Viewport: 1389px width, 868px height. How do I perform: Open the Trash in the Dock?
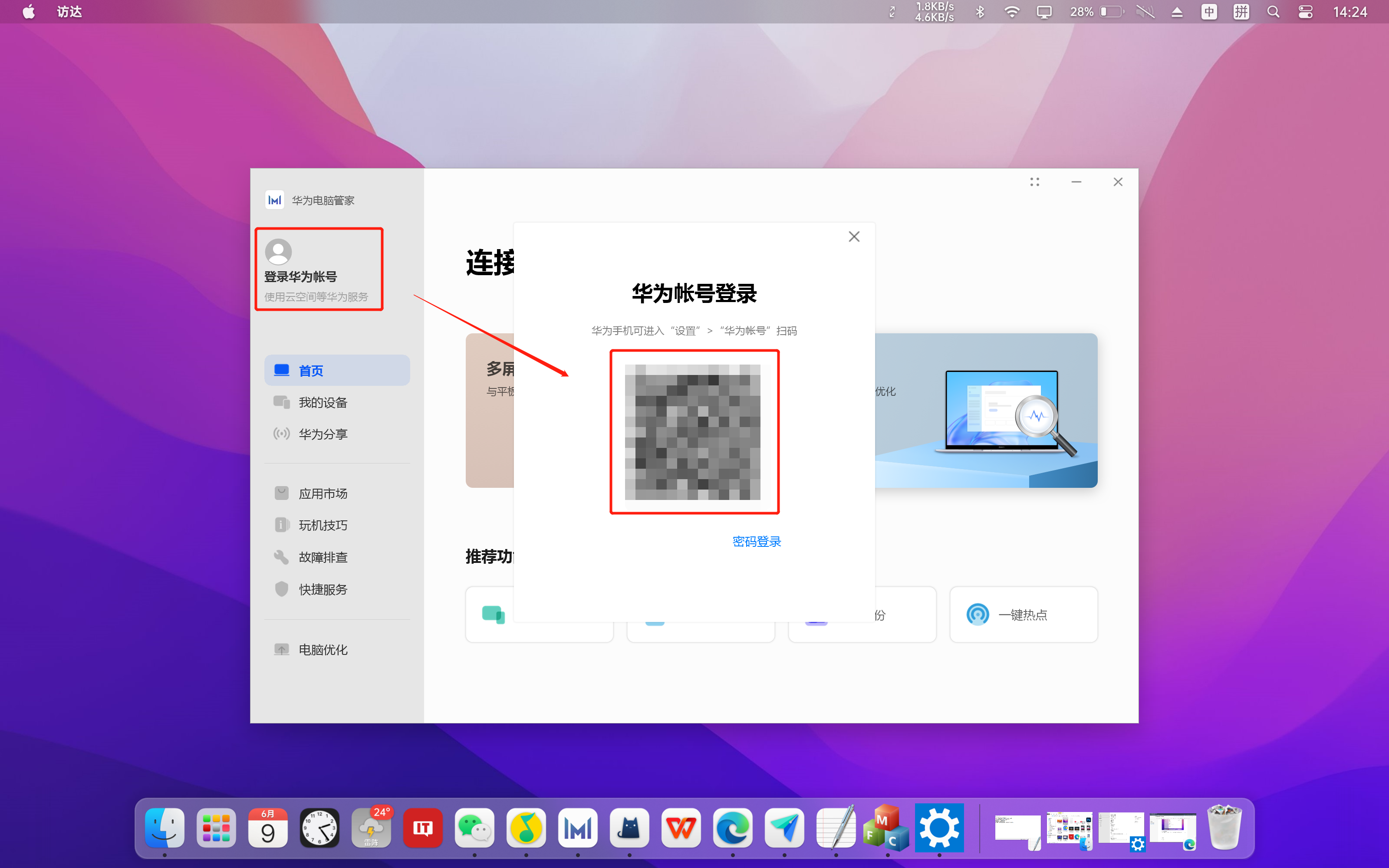pyautogui.click(x=1224, y=827)
